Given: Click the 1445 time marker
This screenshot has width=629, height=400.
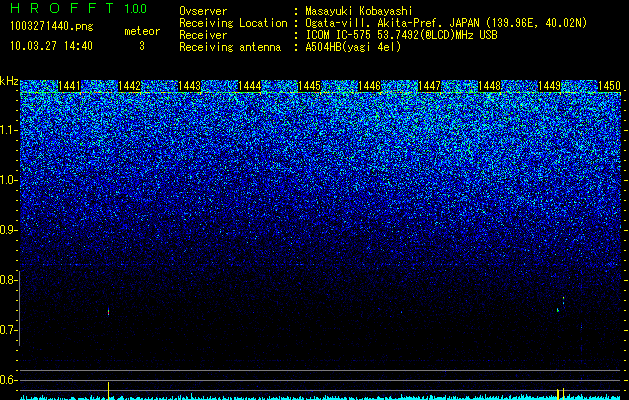Looking at the screenshot, I should pyautogui.click(x=309, y=86).
